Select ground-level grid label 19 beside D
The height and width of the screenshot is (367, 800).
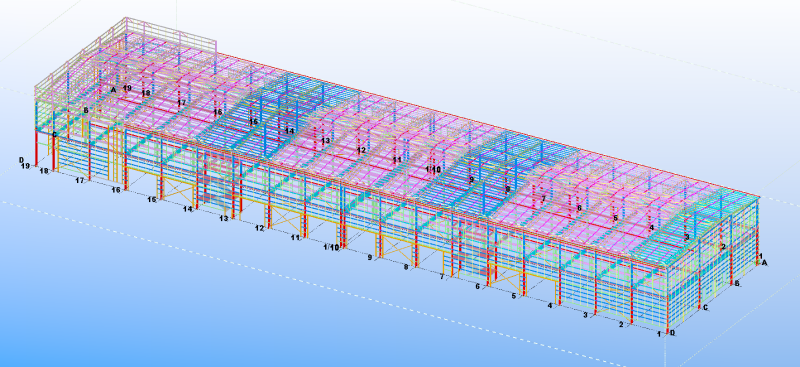click(25, 166)
